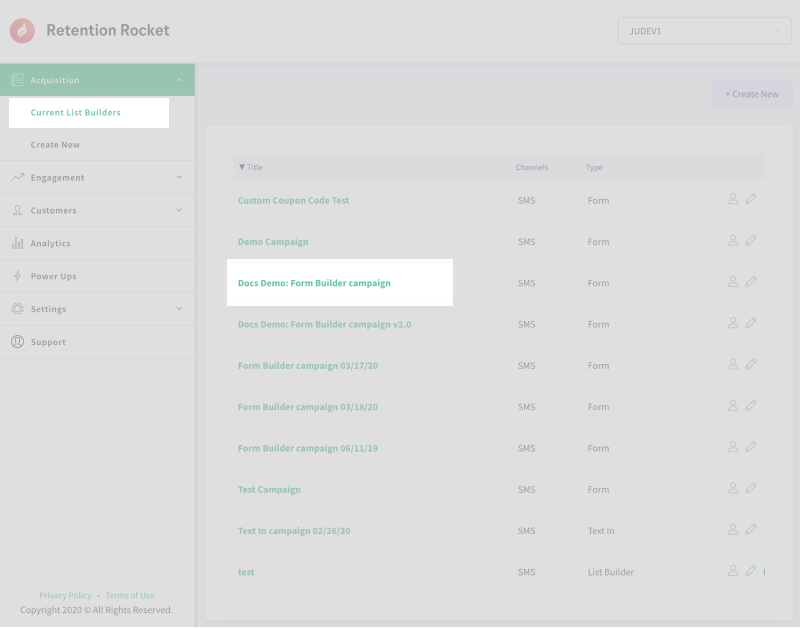Open Settings using the gear icon
800x628 pixels.
click(x=16, y=309)
